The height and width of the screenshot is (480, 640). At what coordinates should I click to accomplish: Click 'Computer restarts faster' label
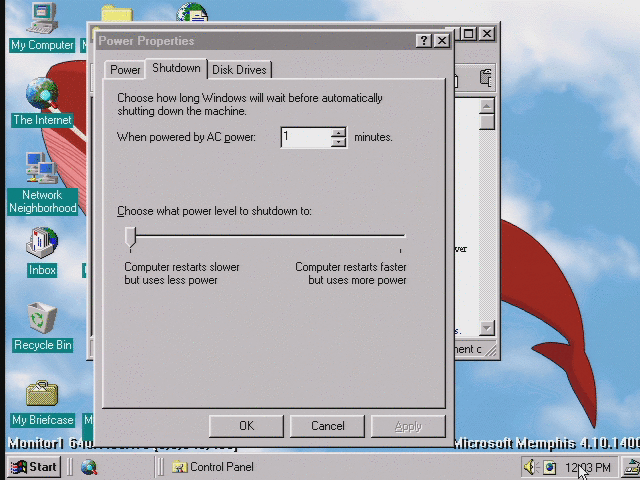pyautogui.click(x=351, y=267)
